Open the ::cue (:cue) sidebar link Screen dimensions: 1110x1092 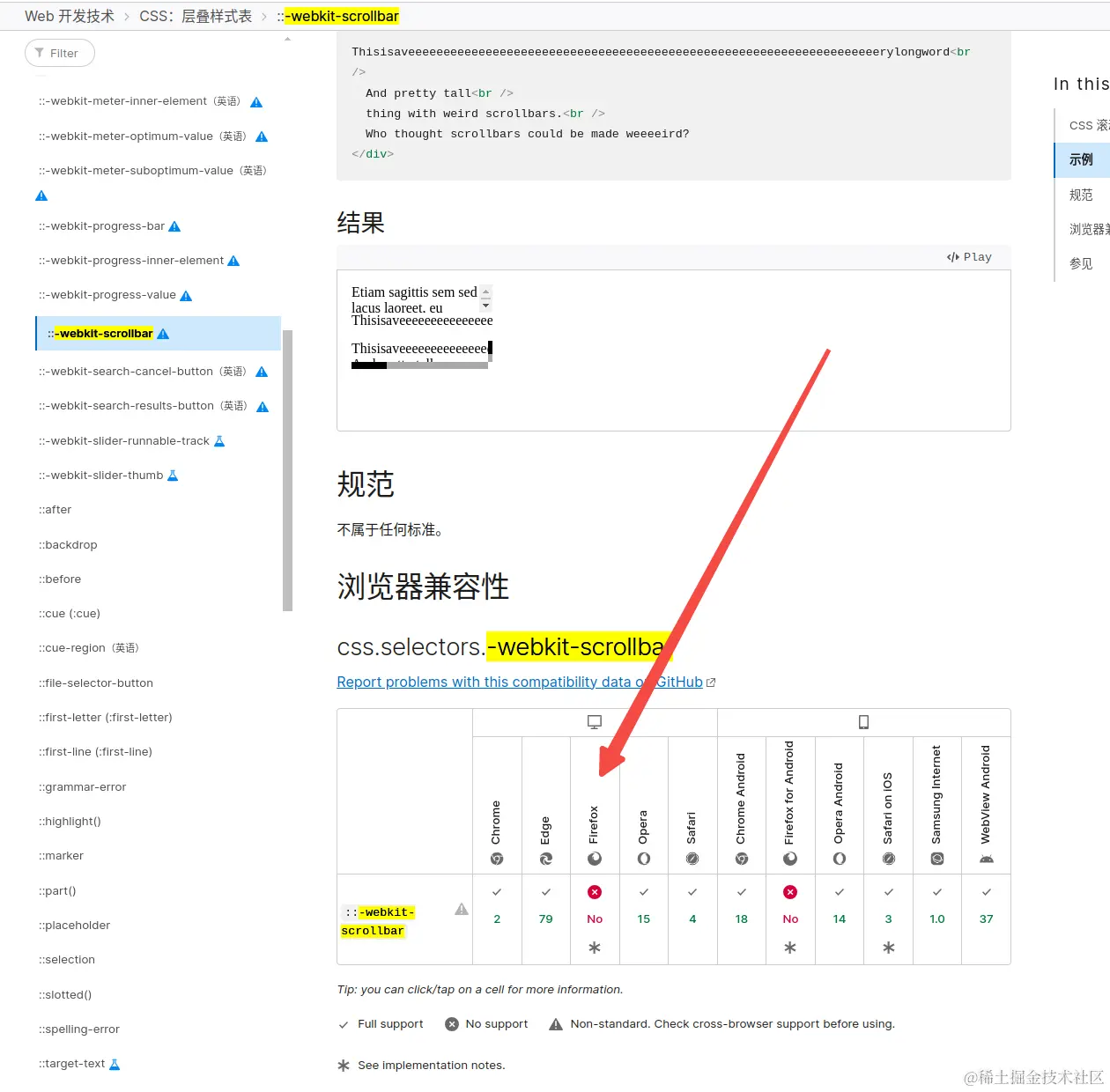pyautogui.click(x=70, y=614)
